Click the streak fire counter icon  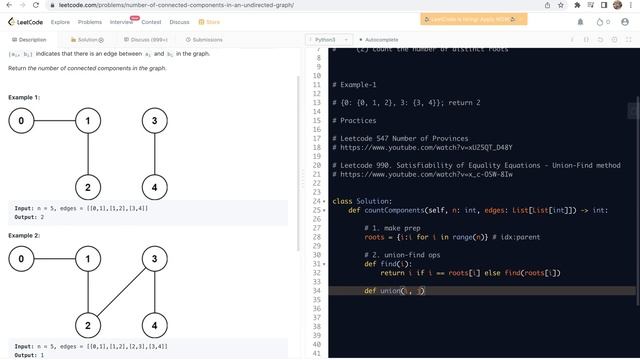coord(603,22)
